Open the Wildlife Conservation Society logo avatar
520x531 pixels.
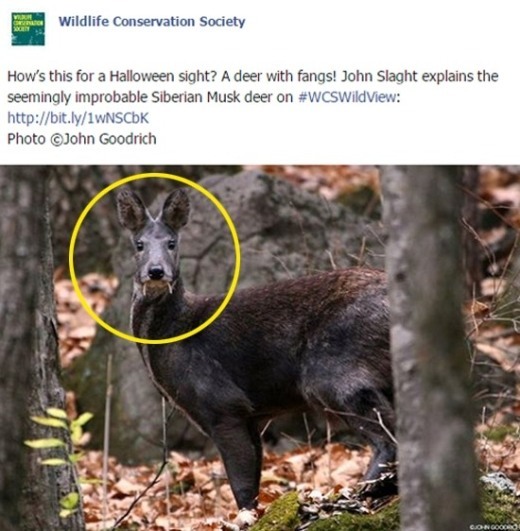(28, 29)
